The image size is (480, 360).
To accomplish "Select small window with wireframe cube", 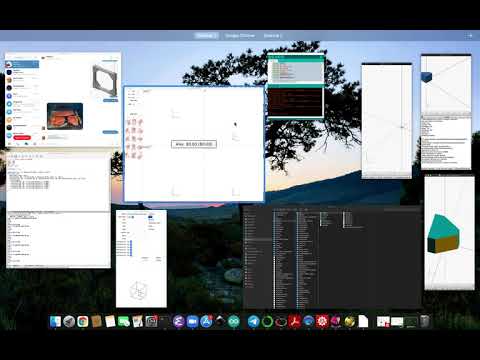I will pos(141,259).
